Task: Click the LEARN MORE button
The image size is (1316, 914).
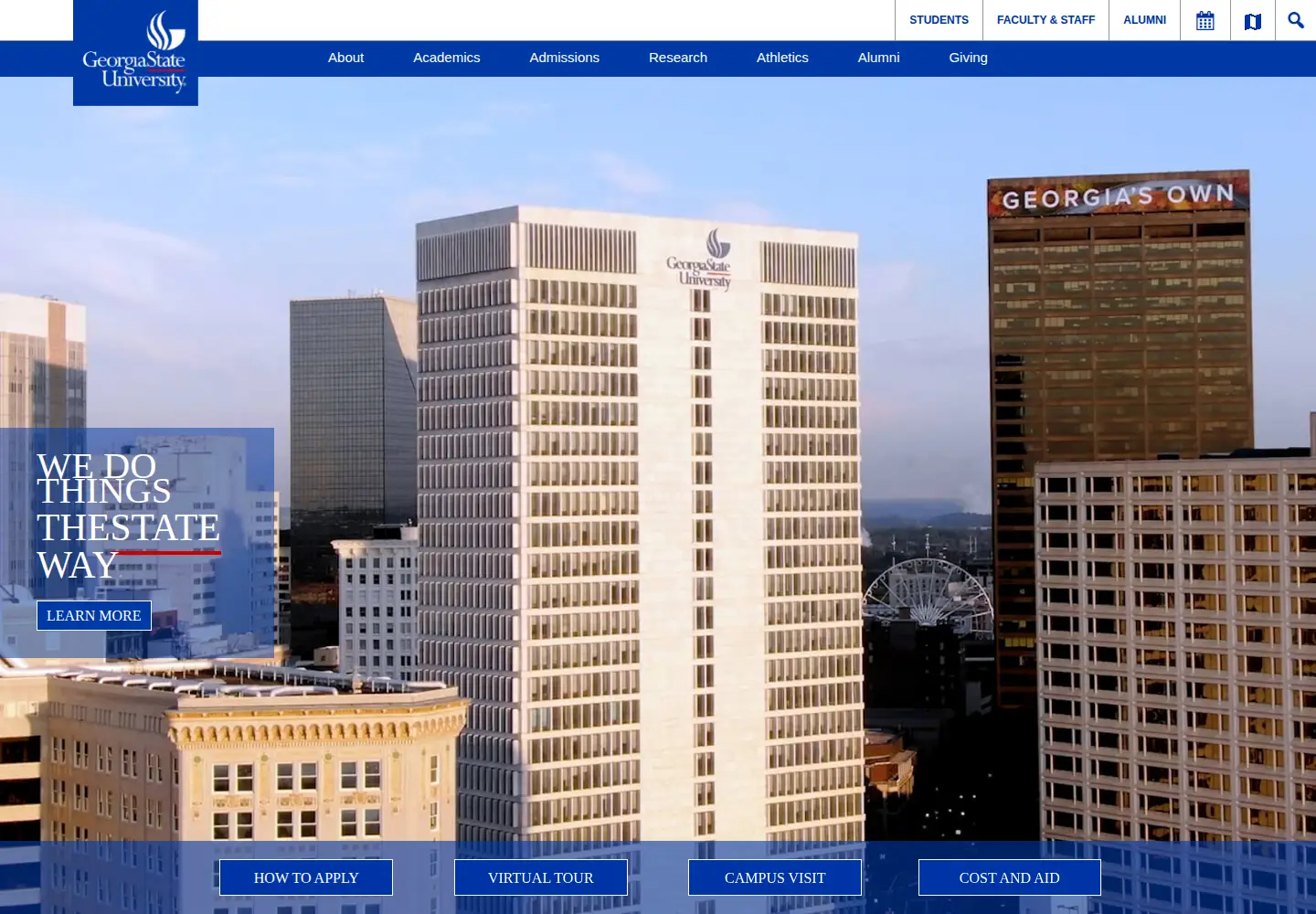Action: click(94, 615)
